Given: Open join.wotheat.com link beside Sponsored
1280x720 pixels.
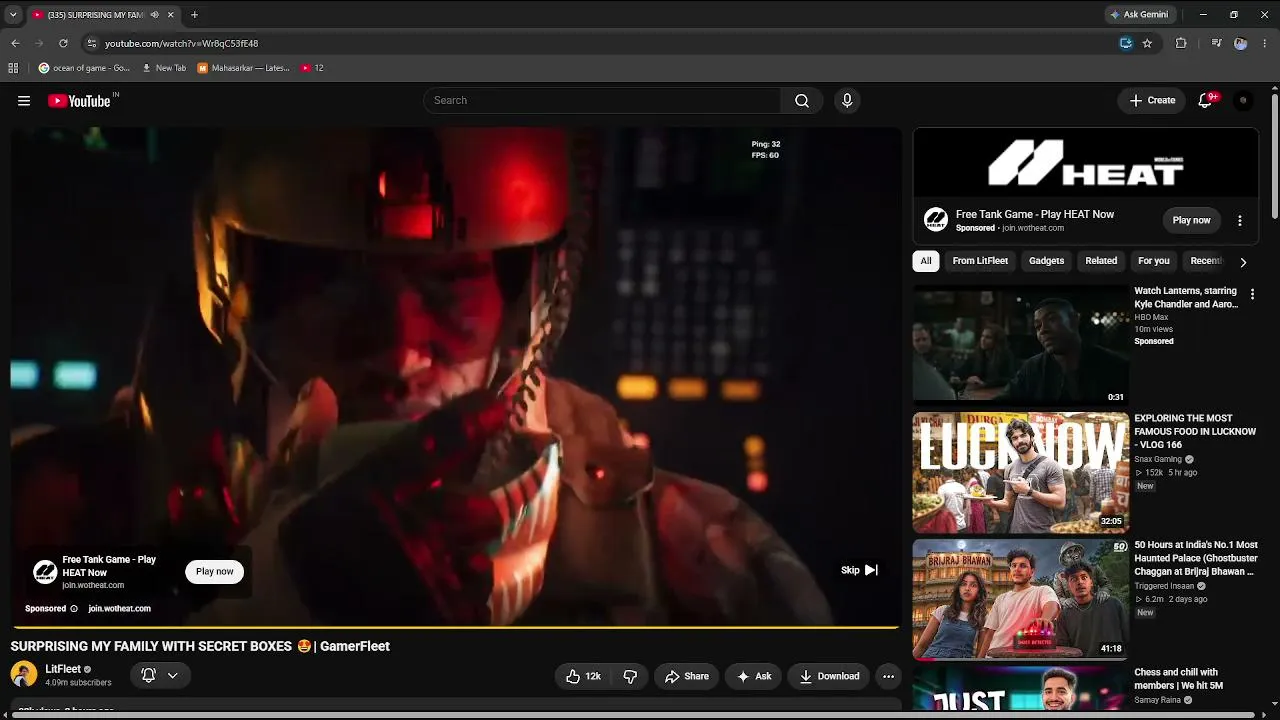Looking at the screenshot, I should (x=119, y=608).
